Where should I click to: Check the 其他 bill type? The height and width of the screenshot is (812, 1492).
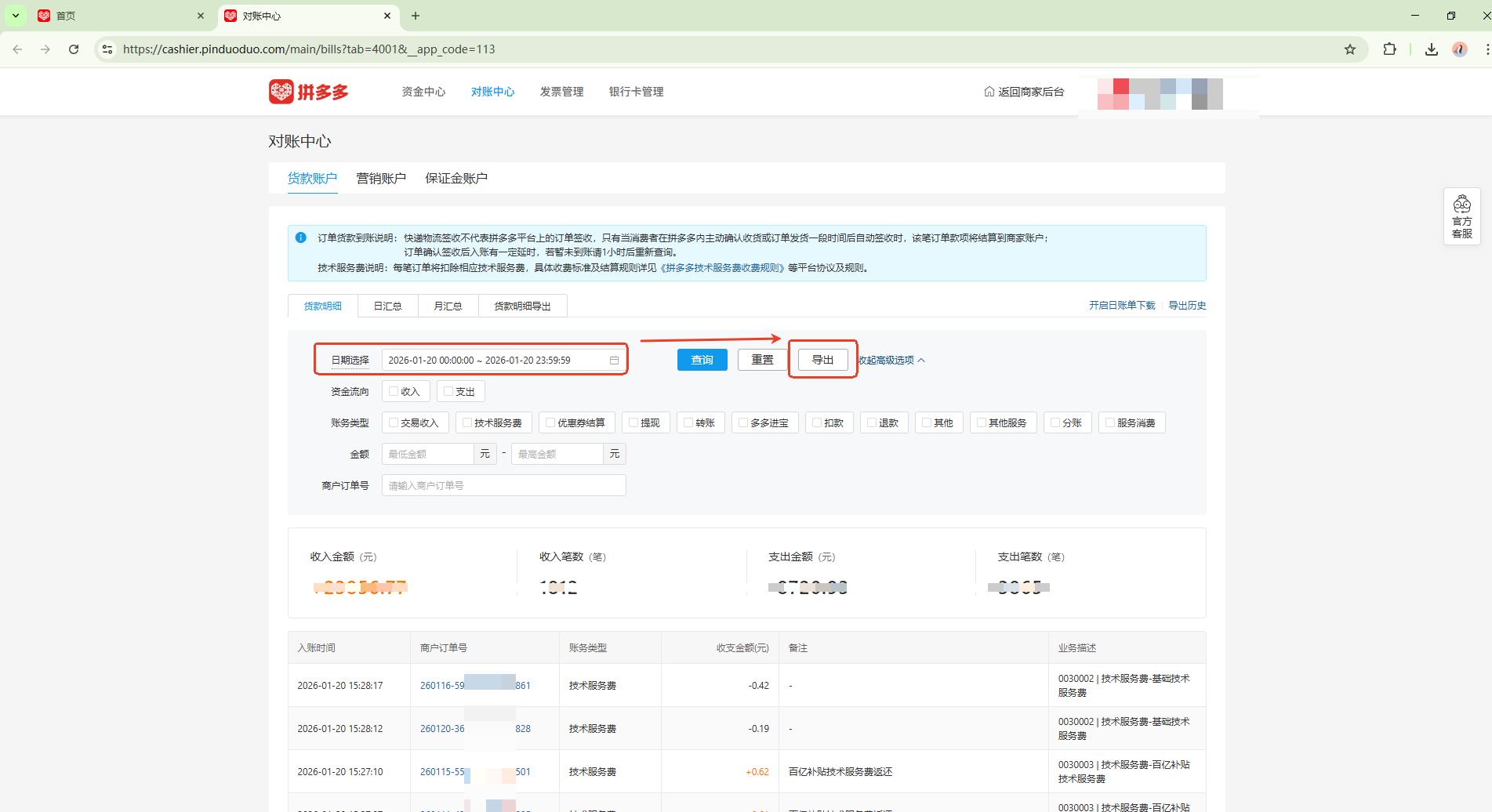click(x=927, y=422)
